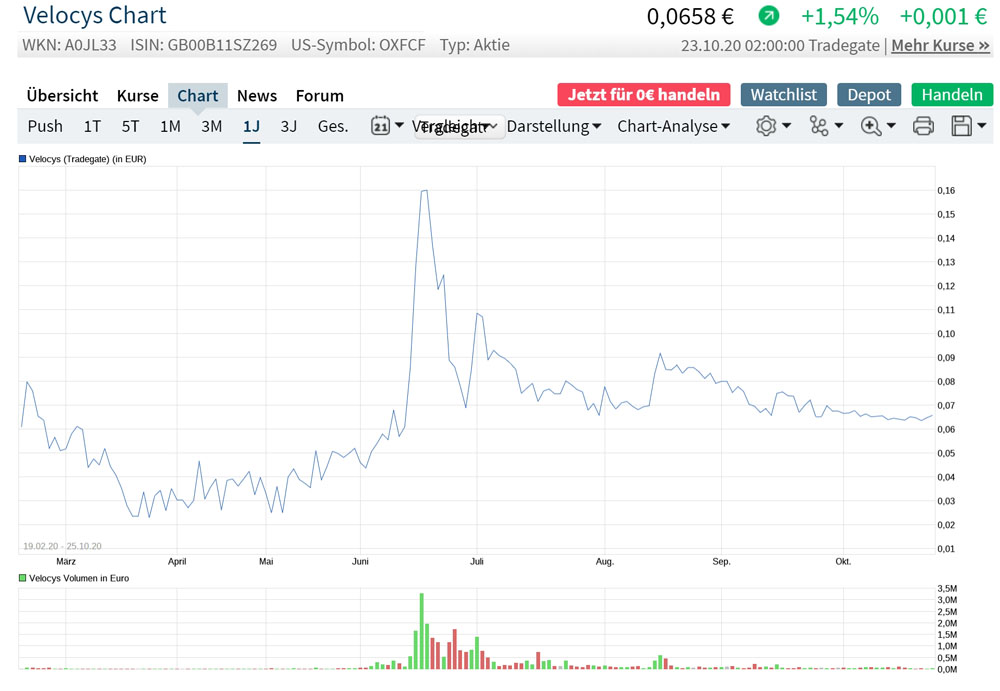Expand the share icon dropdown arrow
The image size is (1000, 691).
tap(839, 126)
